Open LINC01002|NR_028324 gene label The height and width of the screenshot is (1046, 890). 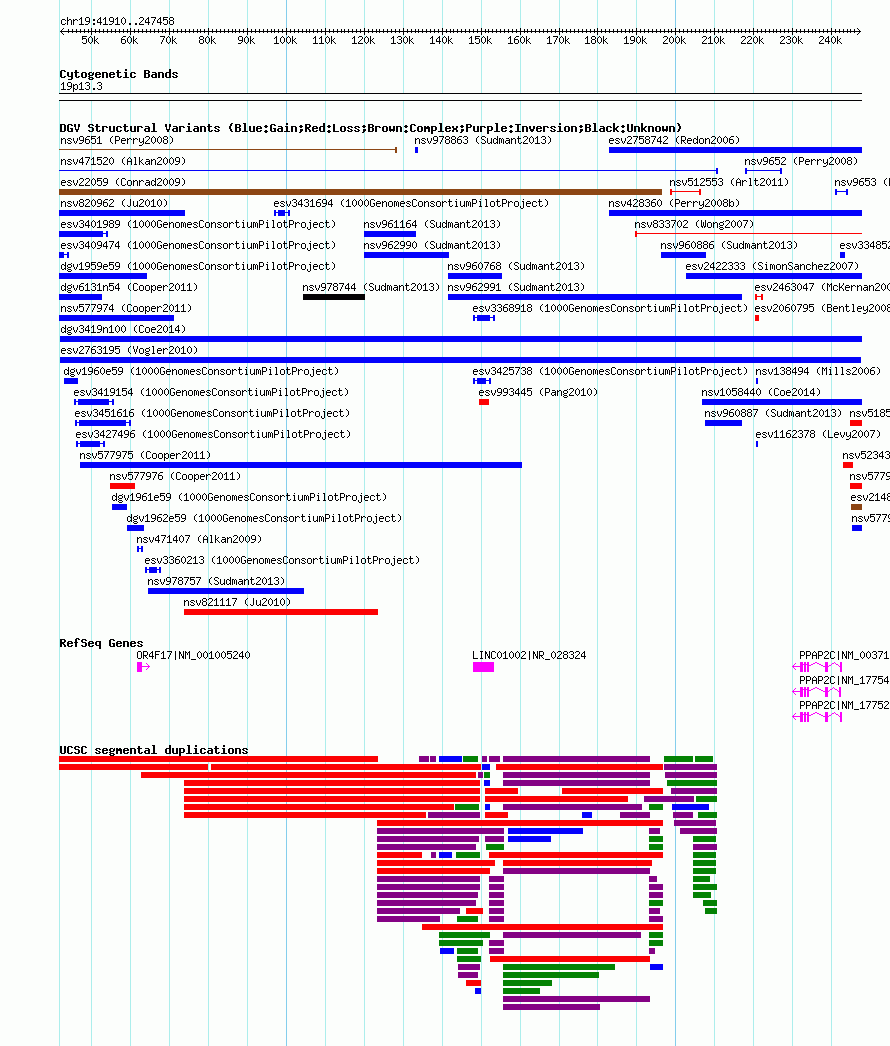pos(529,656)
